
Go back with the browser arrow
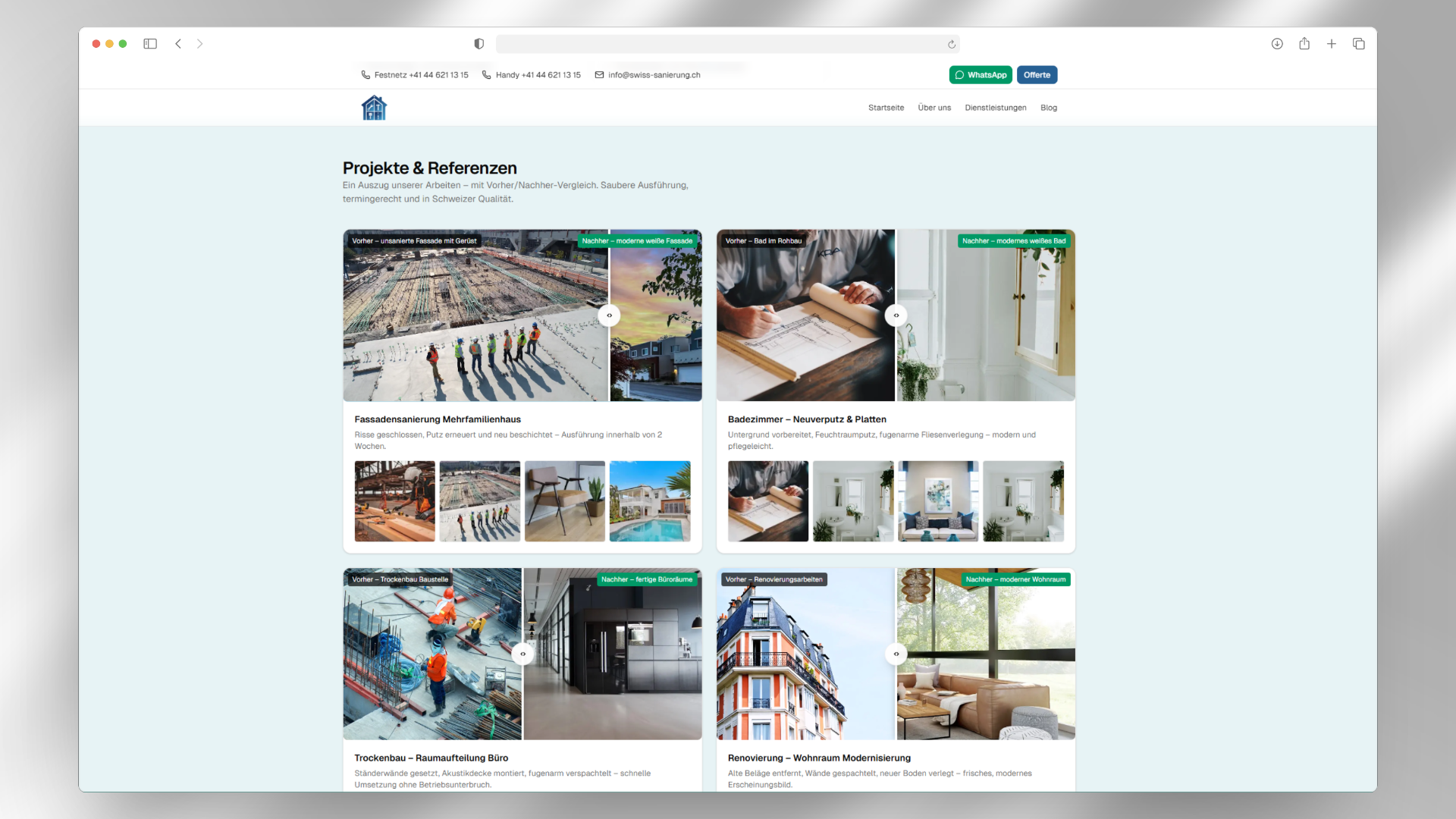pyautogui.click(x=178, y=44)
